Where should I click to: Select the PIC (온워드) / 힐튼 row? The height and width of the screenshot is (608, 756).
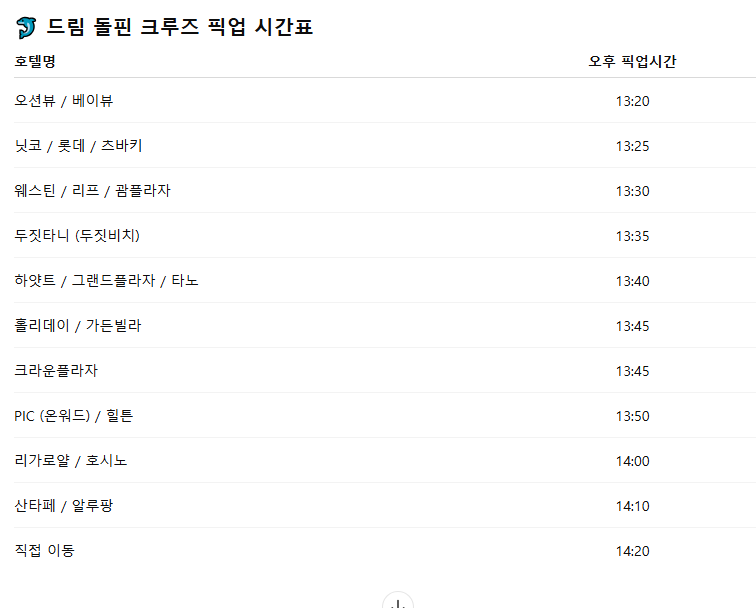73,416
